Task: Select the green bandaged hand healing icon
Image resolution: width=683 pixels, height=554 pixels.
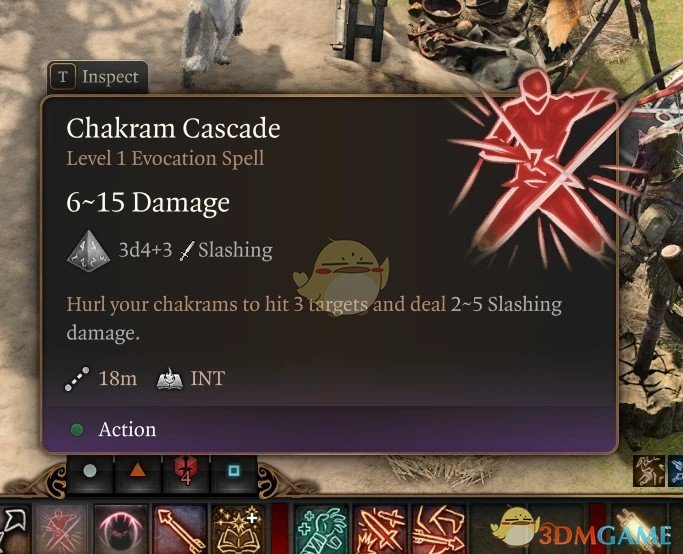Action: (x=321, y=530)
